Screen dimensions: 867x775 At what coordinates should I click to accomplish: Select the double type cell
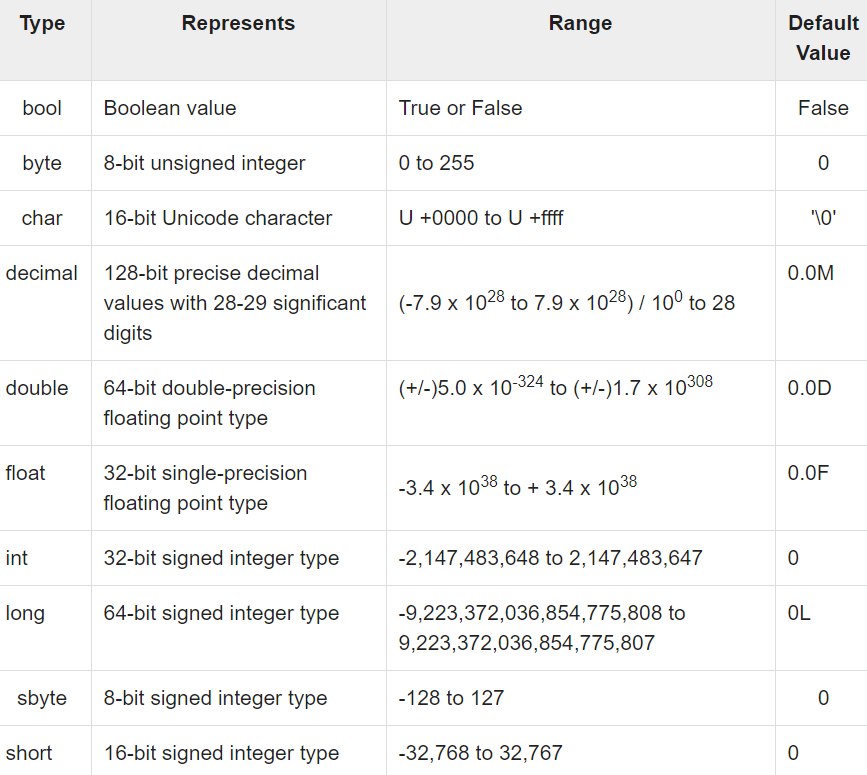point(37,388)
